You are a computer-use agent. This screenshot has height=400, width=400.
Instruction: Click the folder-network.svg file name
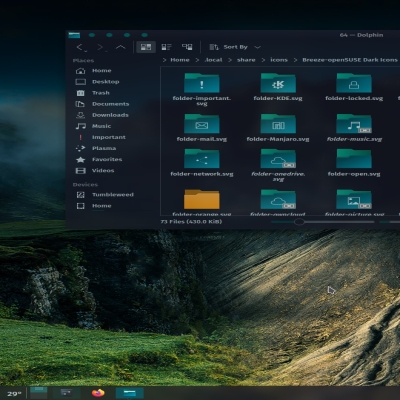coord(202,174)
